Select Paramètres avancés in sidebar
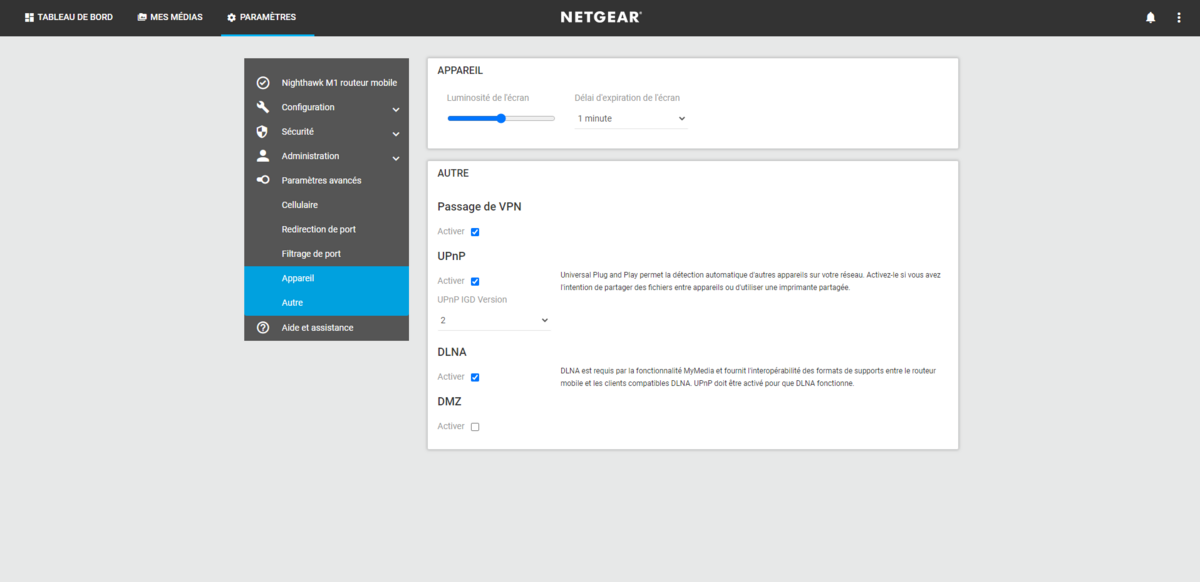This screenshot has height=582, width=1200. click(x=326, y=180)
